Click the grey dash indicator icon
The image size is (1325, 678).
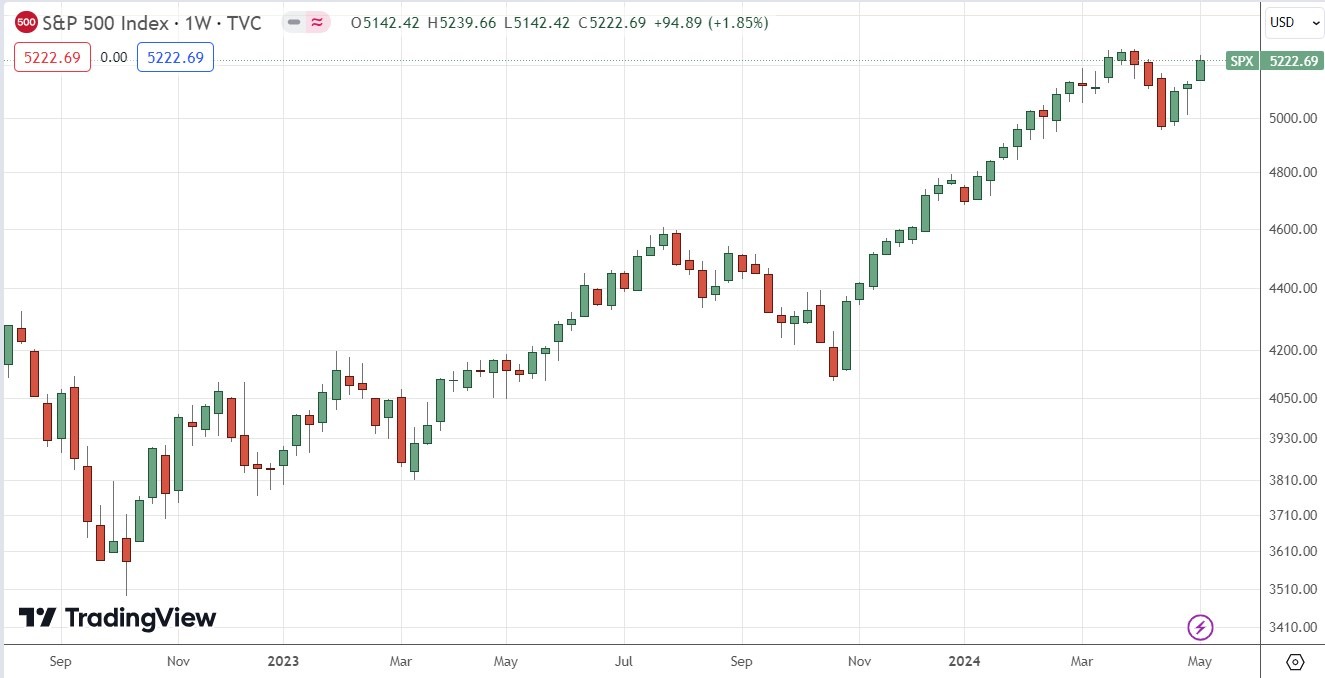292,21
